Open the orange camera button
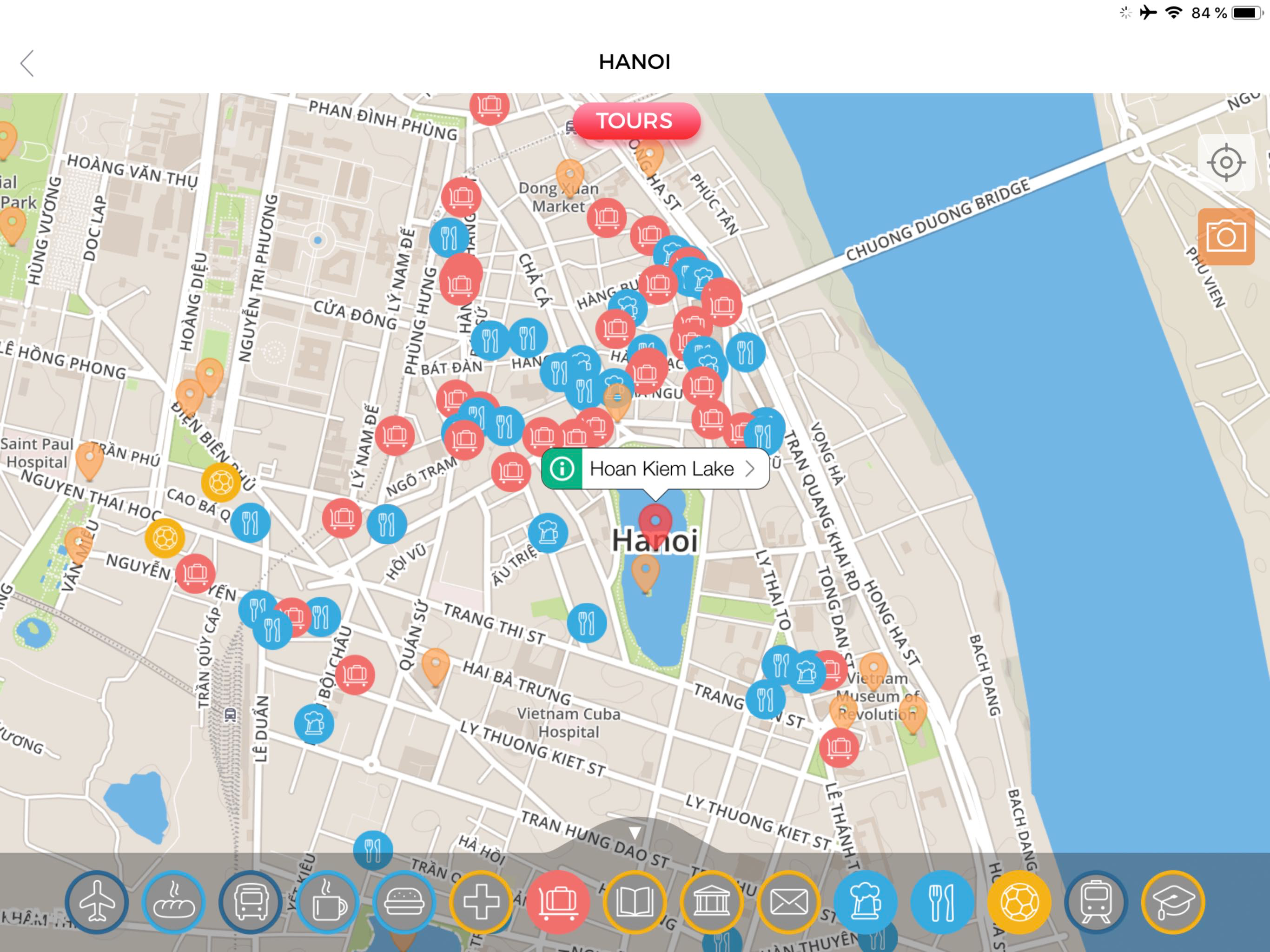Viewport: 1270px width, 952px height. coord(1226,237)
